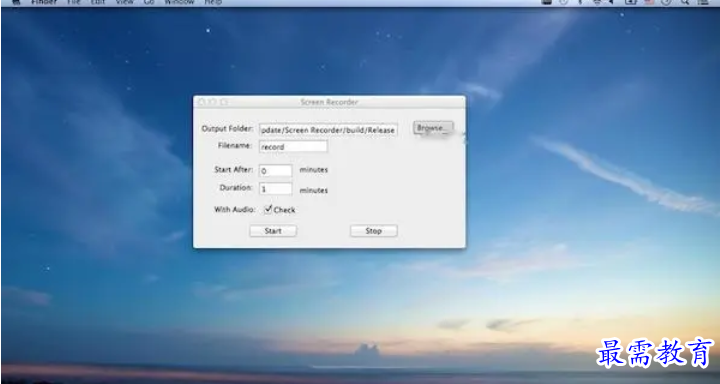This screenshot has height=384, width=720.
Task: Click the Stop recording button
Action: (x=373, y=231)
